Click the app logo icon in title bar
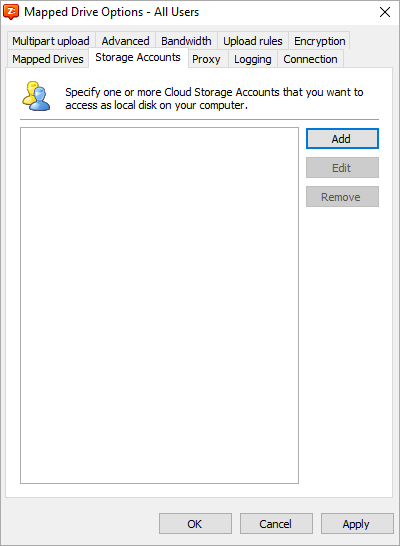The image size is (400, 546). [11, 12]
